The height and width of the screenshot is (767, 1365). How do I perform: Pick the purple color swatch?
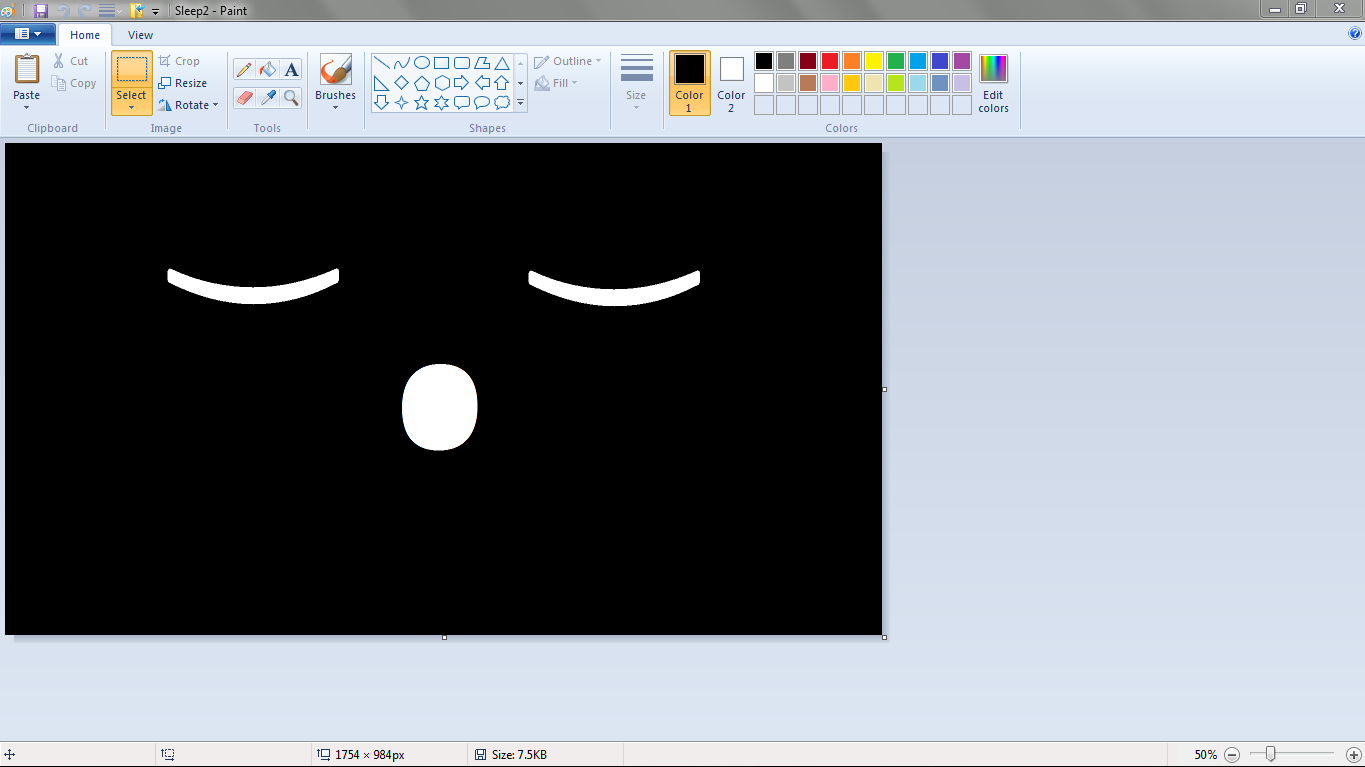[x=962, y=61]
